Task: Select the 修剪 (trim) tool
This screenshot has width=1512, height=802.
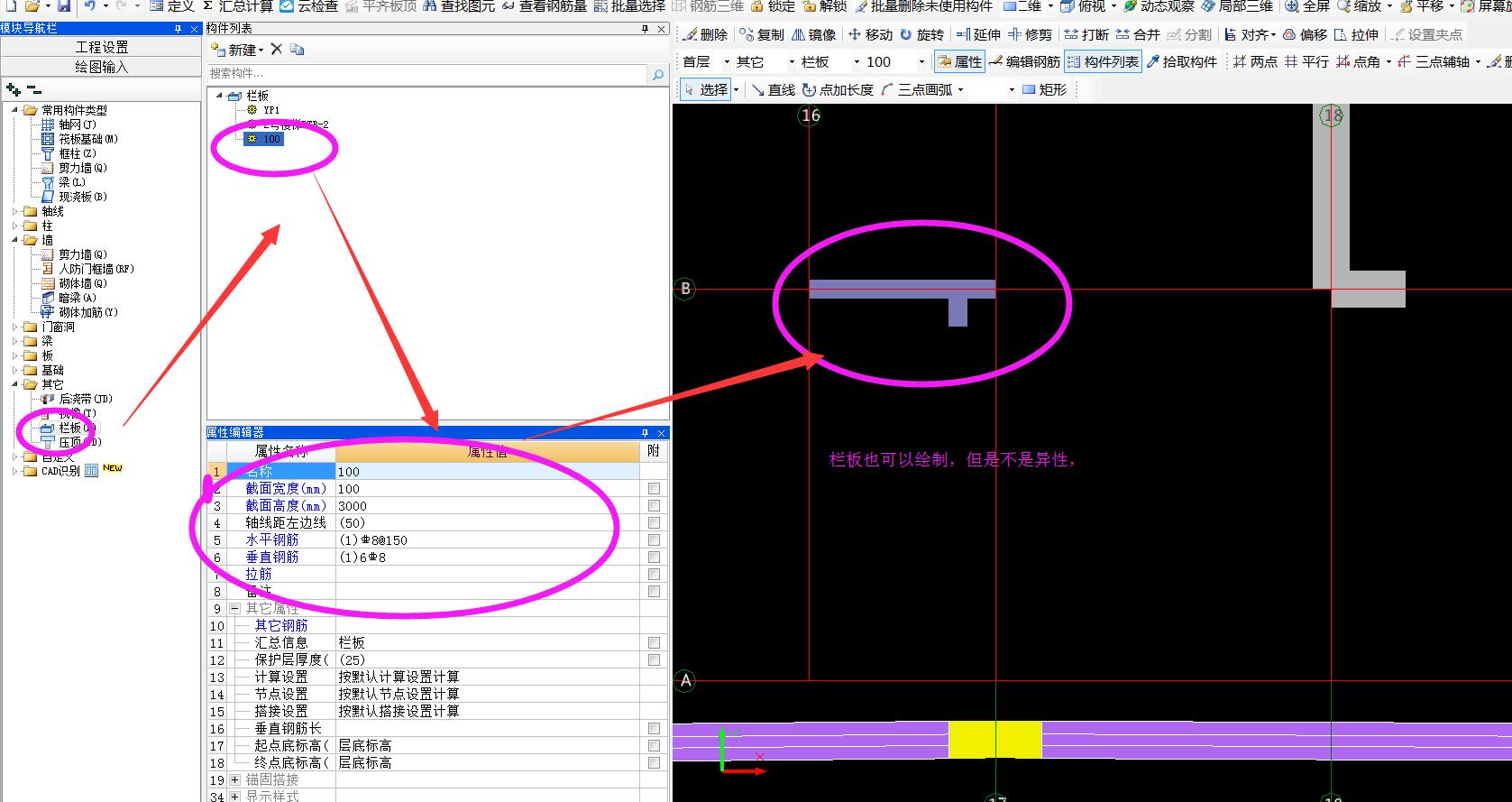Action: point(1031,34)
